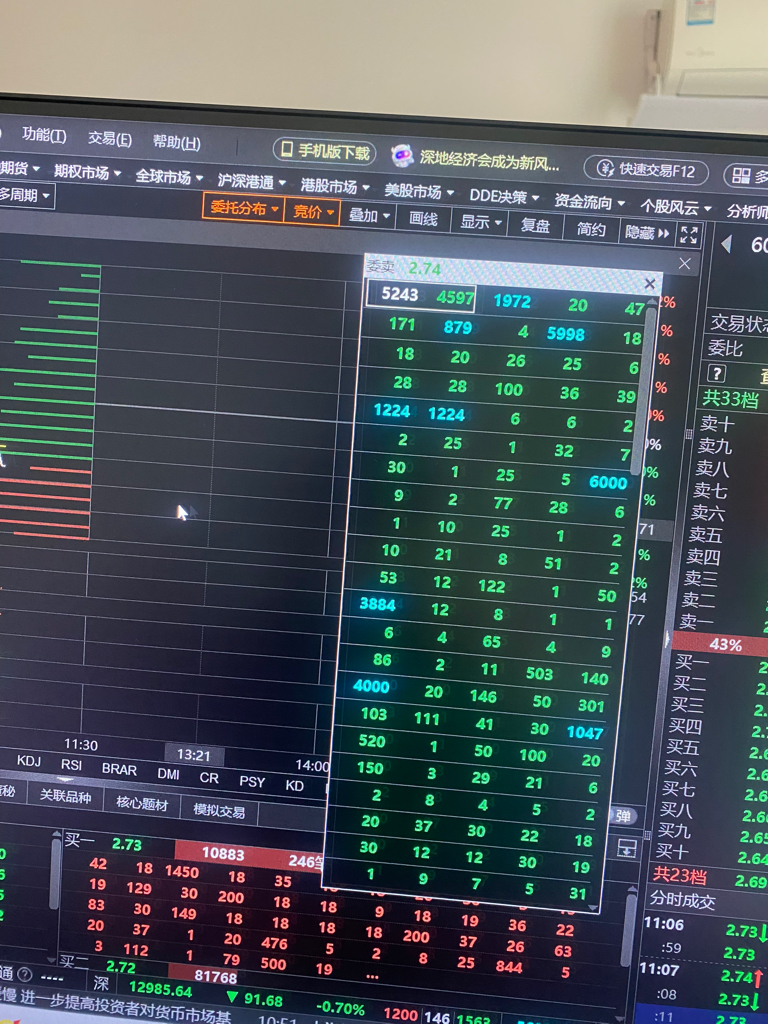Toggle the 竞价 option
This screenshot has height=1024, width=768.
312,212
